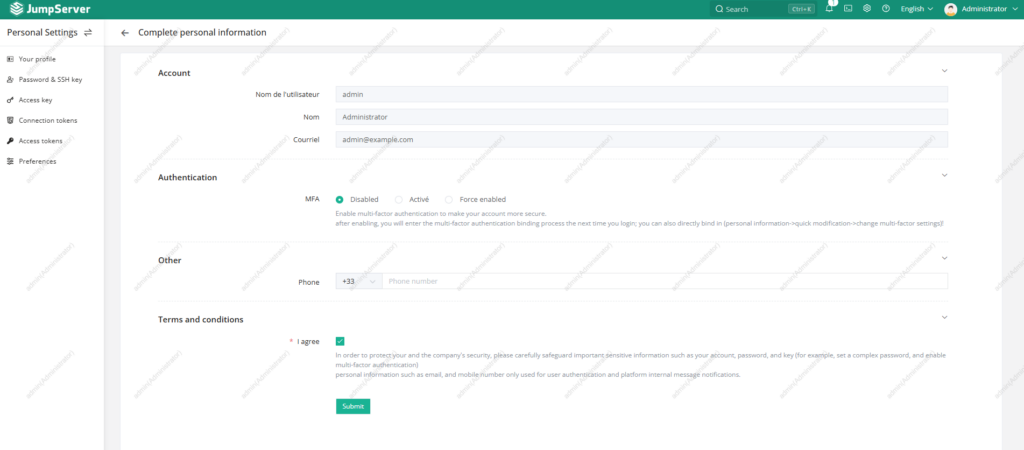Click the Submit button

pyautogui.click(x=353, y=406)
